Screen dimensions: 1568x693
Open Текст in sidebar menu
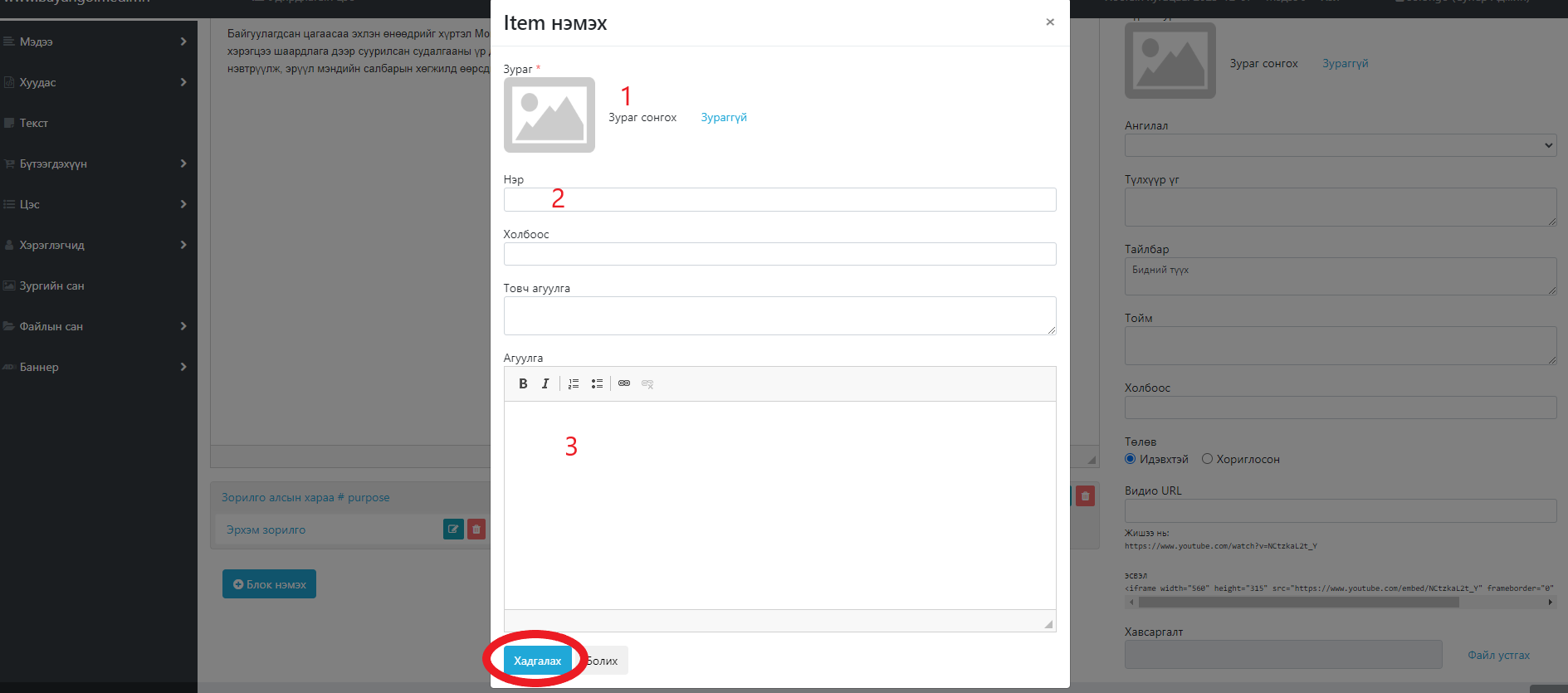(x=34, y=123)
